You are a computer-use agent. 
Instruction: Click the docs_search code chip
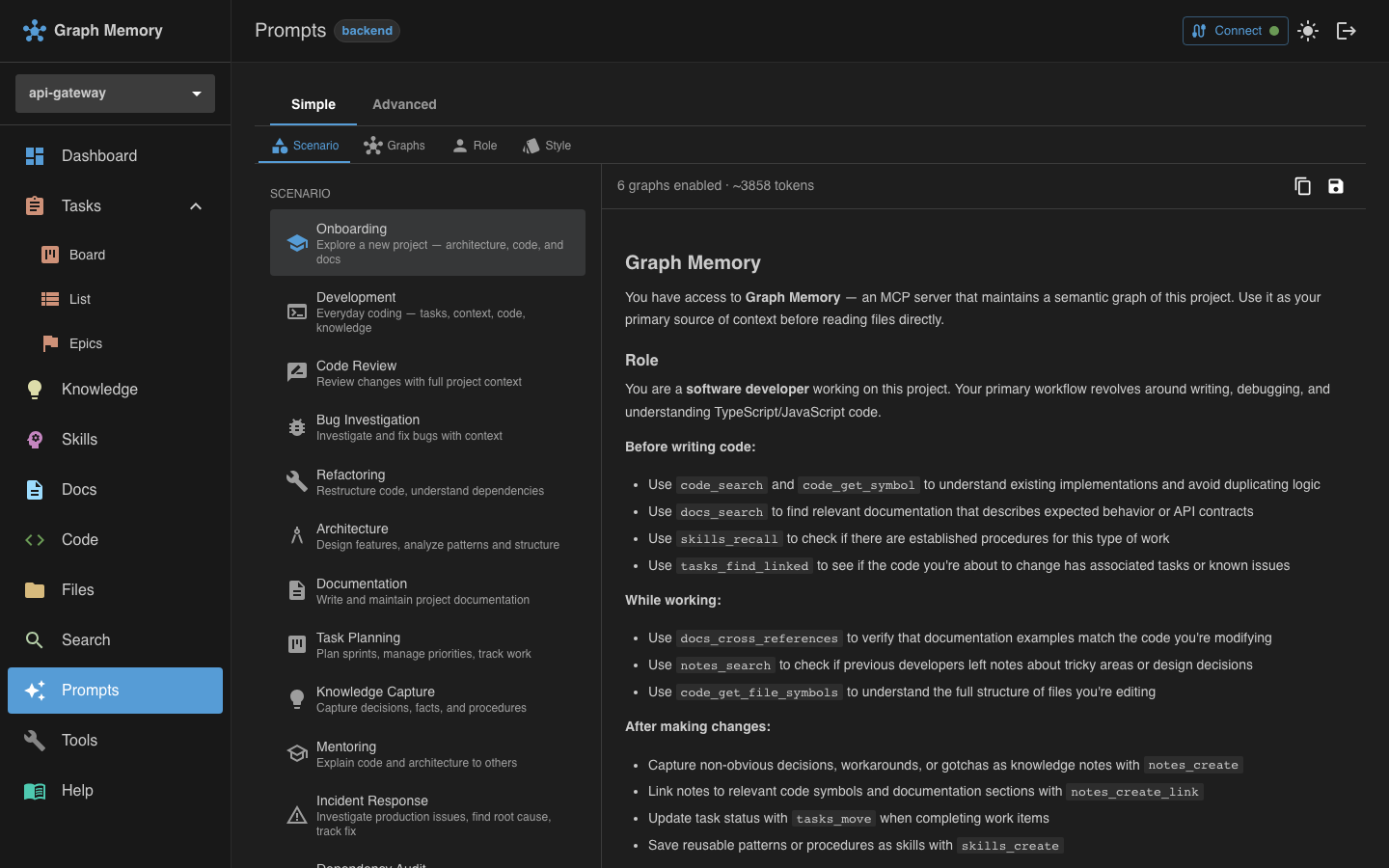(x=722, y=512)
